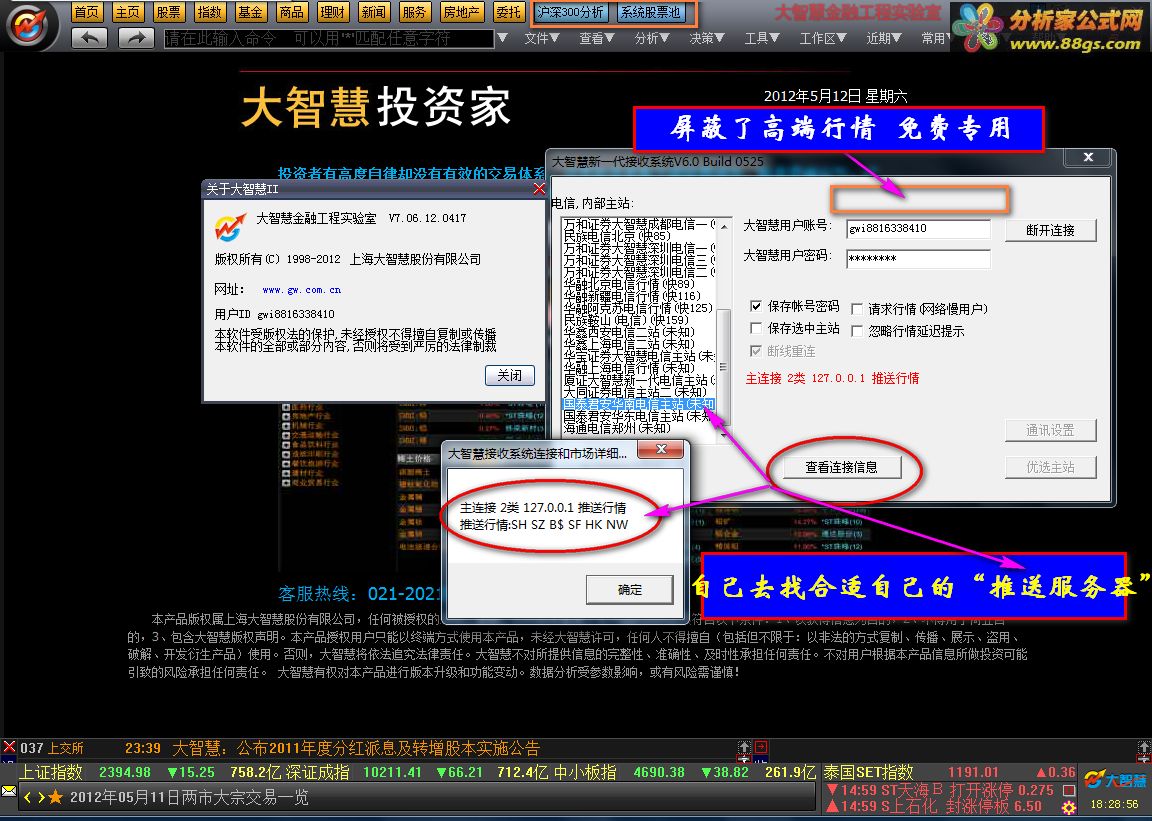Click the host list scrollbar thumb
The image size is (1152, 821).
tap(724, 366)
